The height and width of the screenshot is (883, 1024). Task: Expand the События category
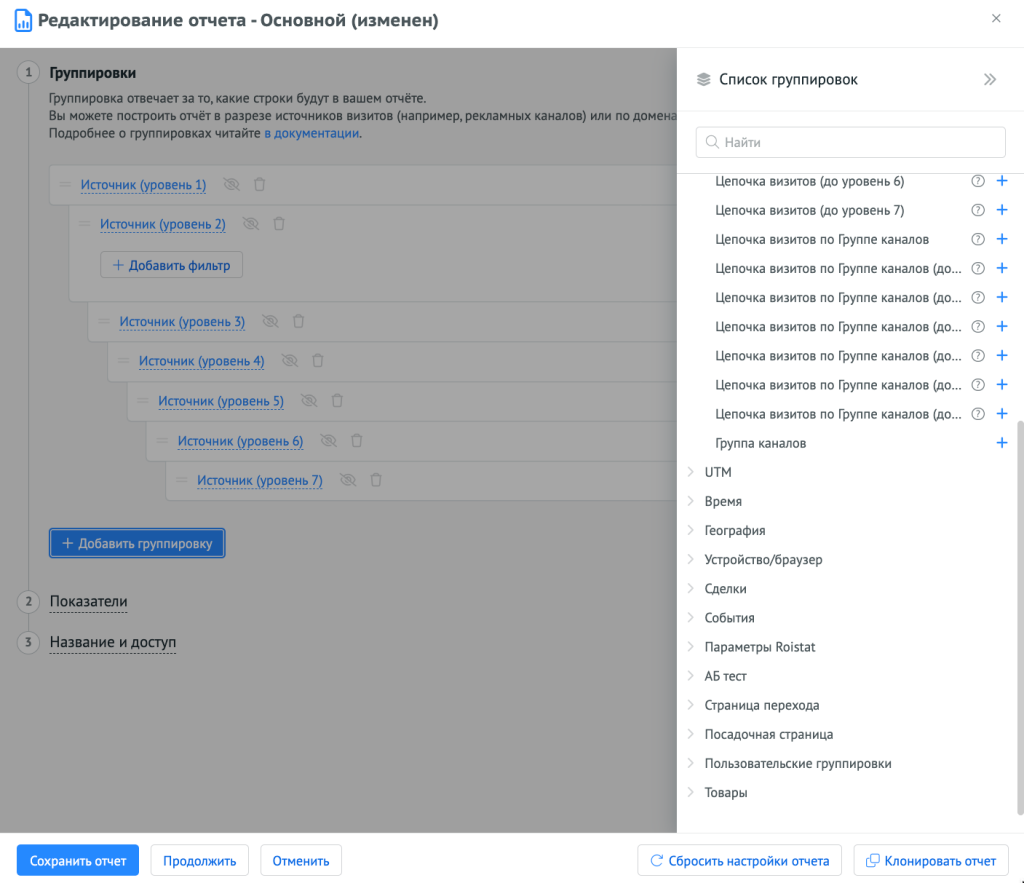click(690, 617)
